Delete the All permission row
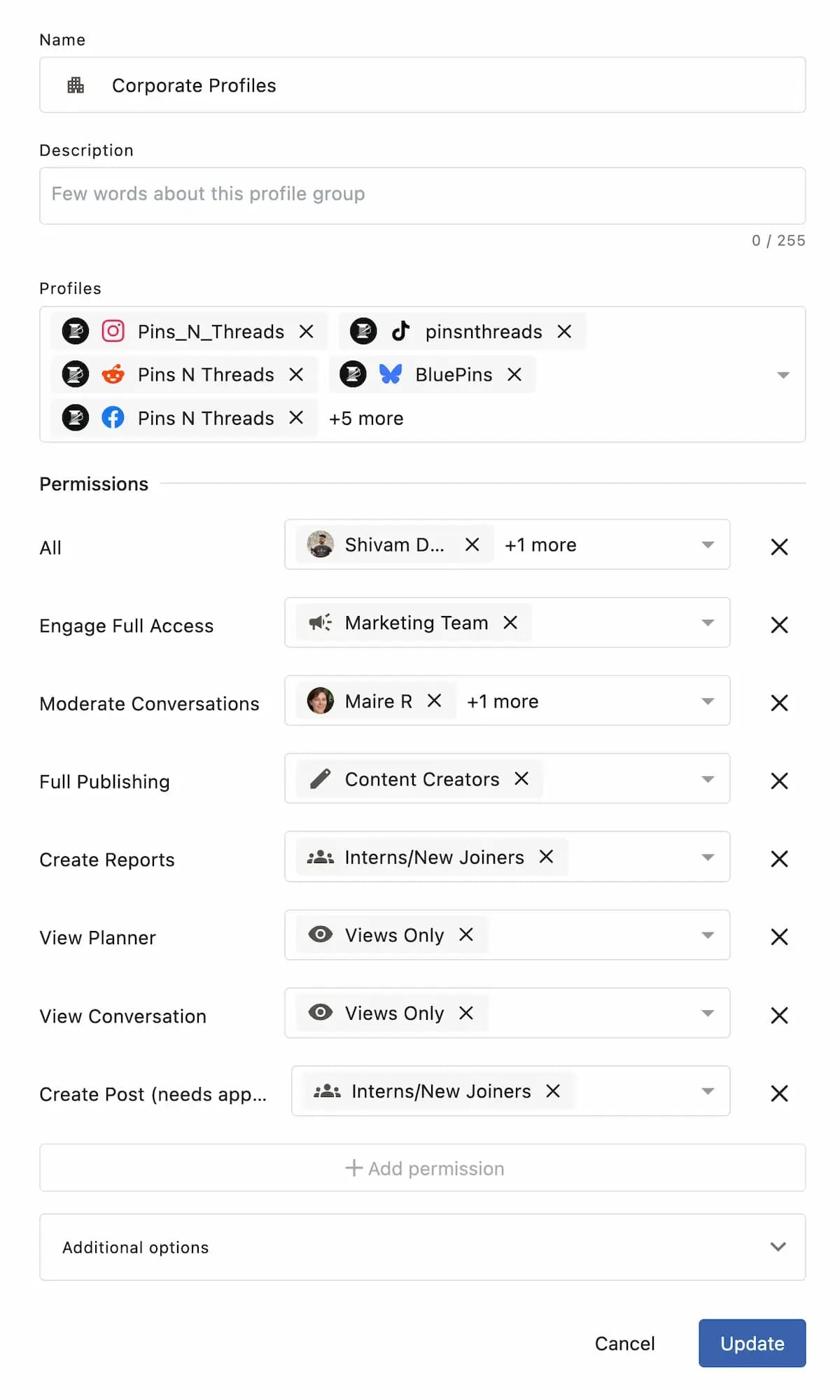Screen dimensions: 840x1400 779,547
